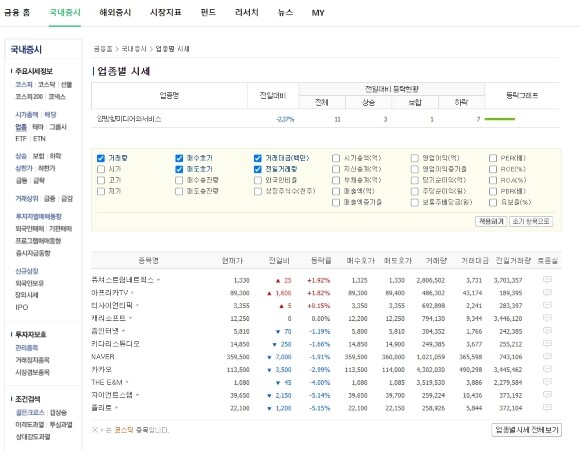Enable the 시가총액(억) checkbox
Viewport: 580px width, 450px height.
pos(336,158)
